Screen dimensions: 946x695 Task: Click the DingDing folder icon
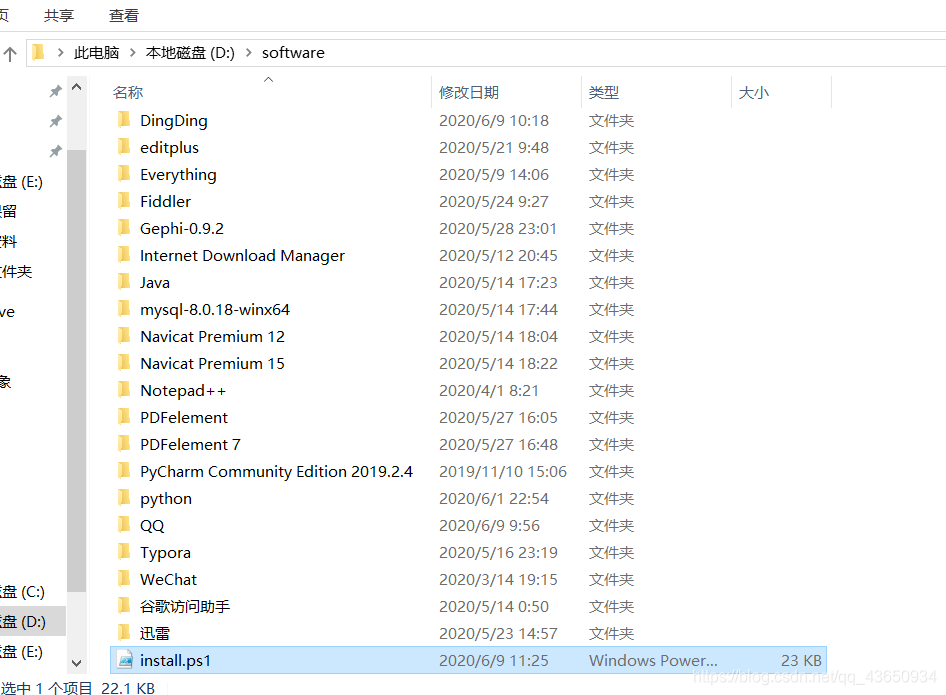coord(124,119)
